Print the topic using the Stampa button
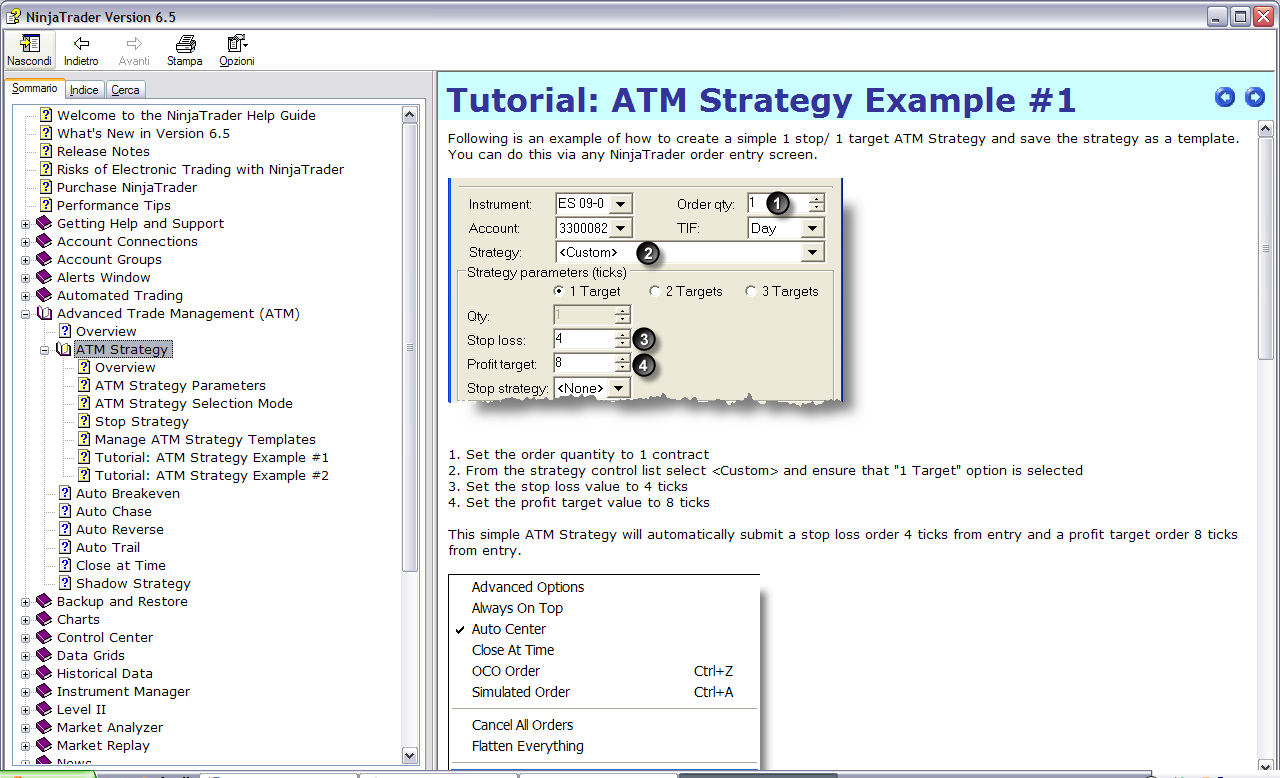 tap(184, 50)
